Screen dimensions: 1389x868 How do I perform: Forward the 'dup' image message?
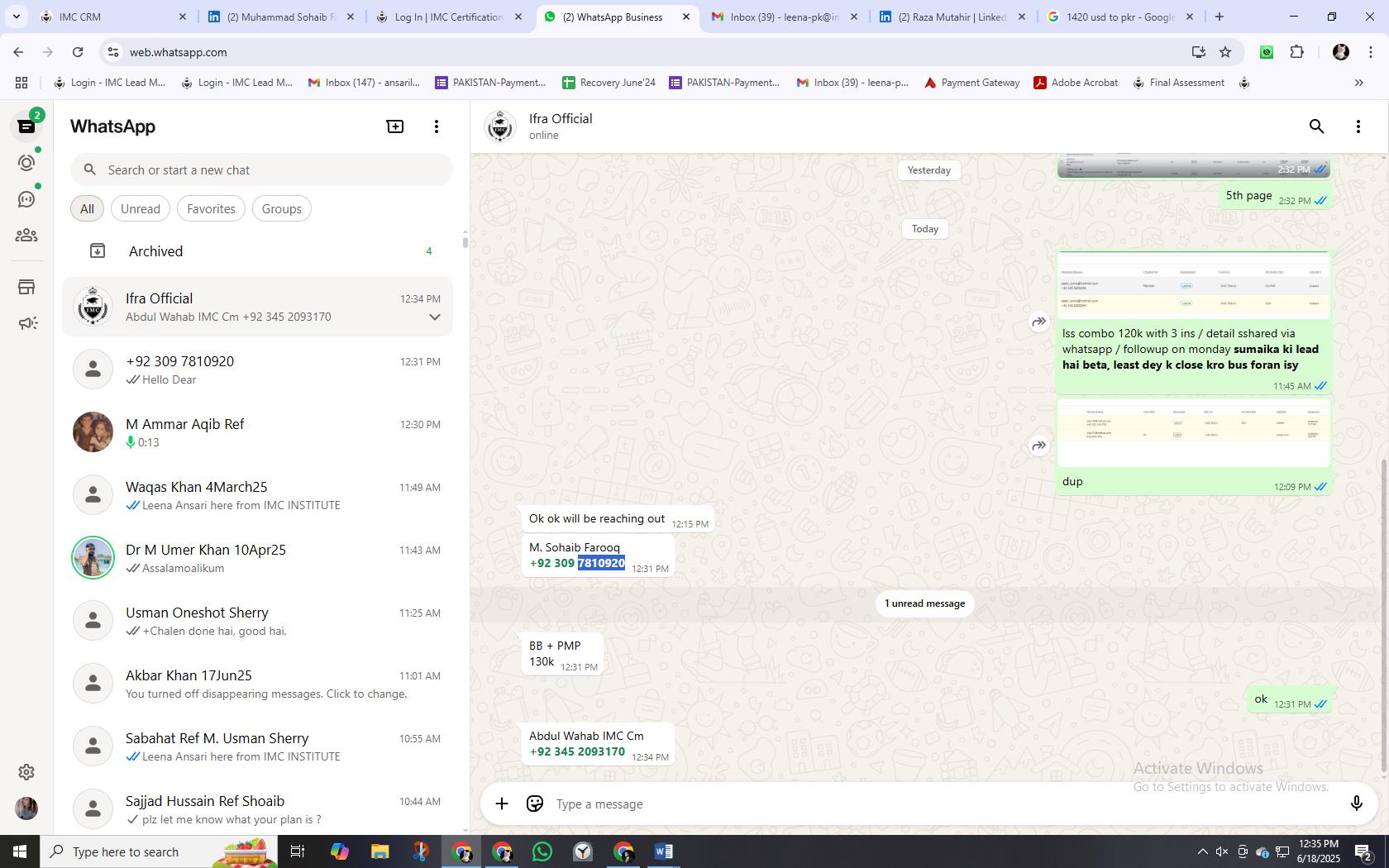(x=1038, y=446)
